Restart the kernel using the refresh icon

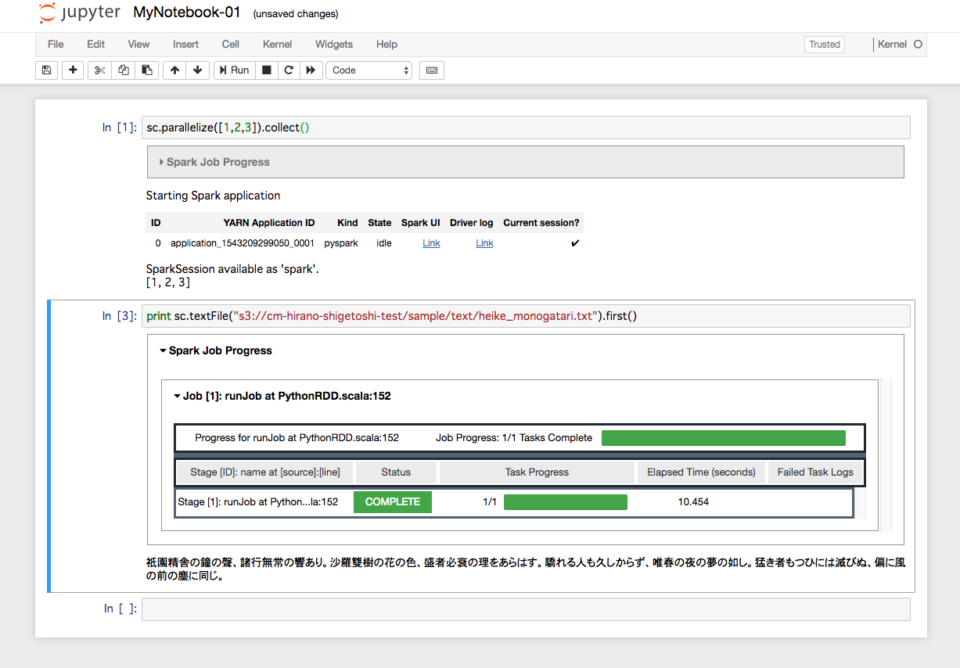pos(288,70)
